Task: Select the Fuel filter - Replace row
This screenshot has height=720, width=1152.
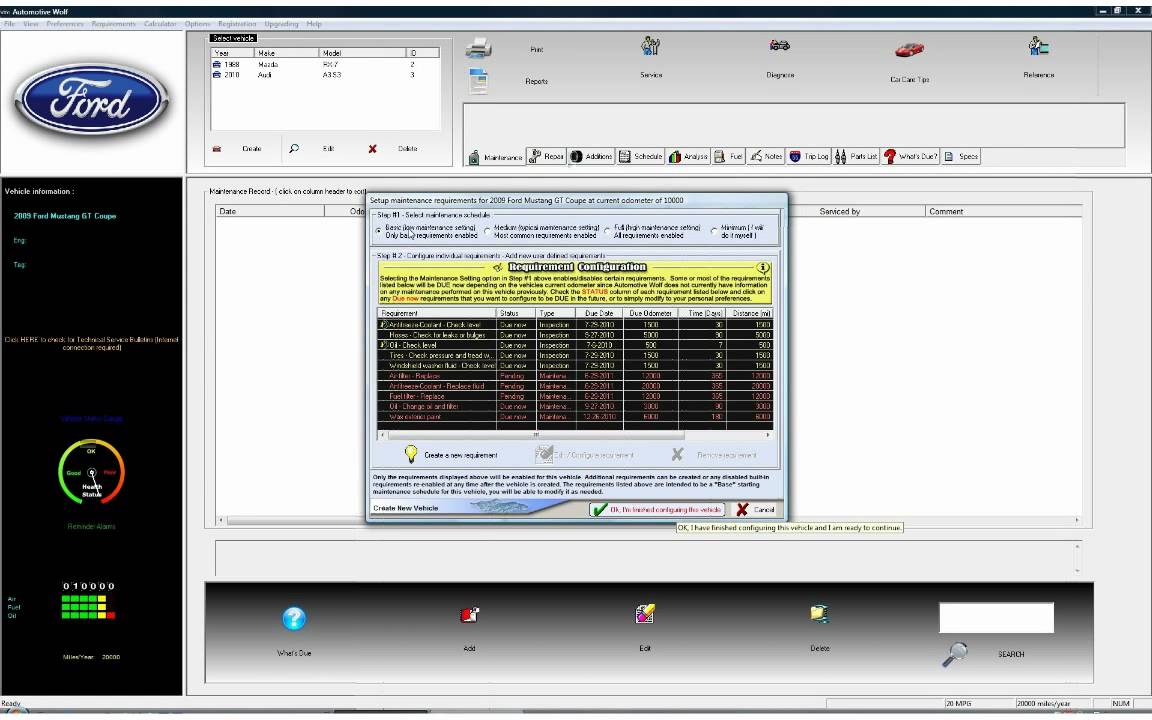Action: coord(575,396)
